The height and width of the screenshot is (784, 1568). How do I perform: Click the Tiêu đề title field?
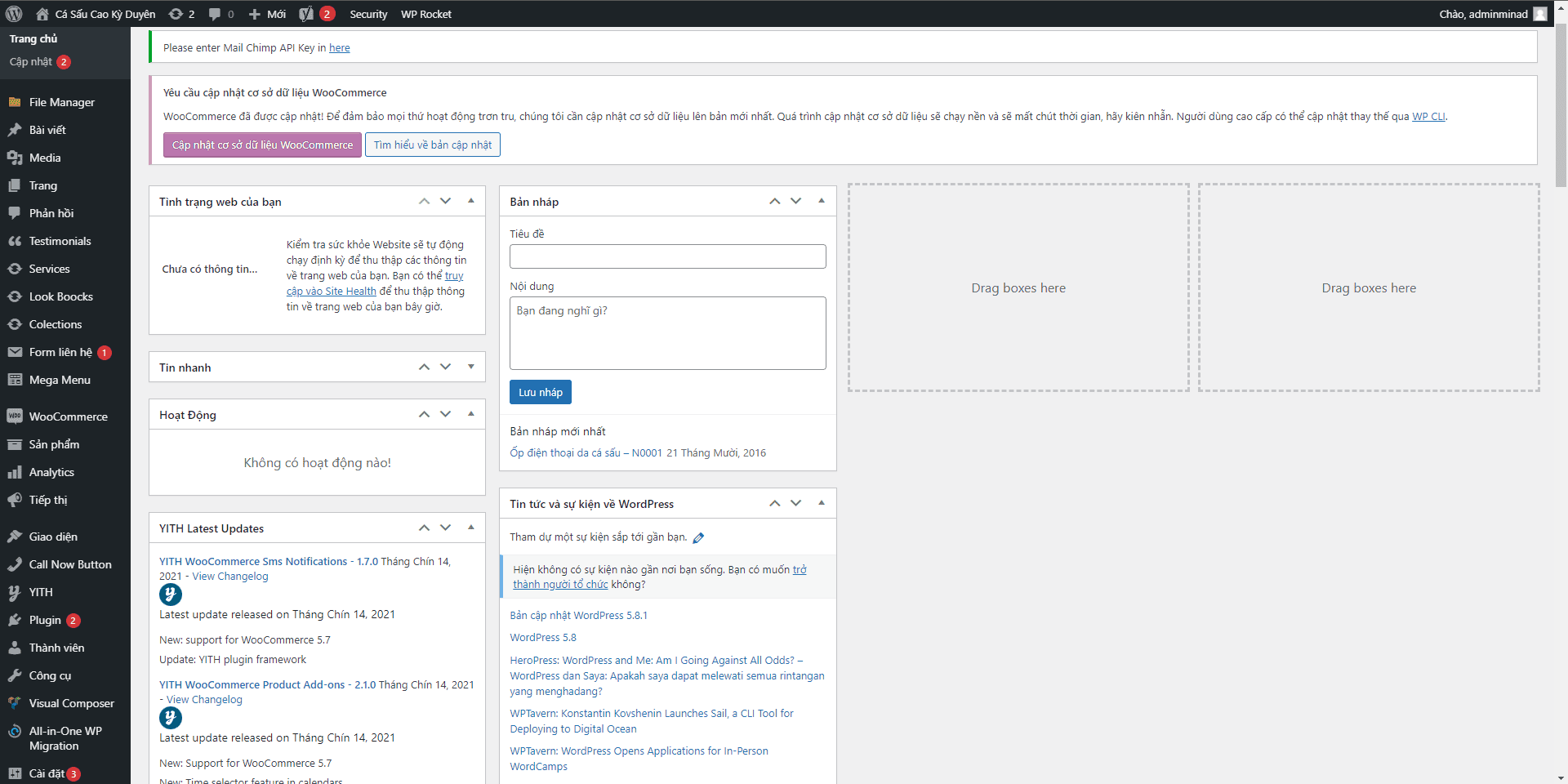point(667,256)
